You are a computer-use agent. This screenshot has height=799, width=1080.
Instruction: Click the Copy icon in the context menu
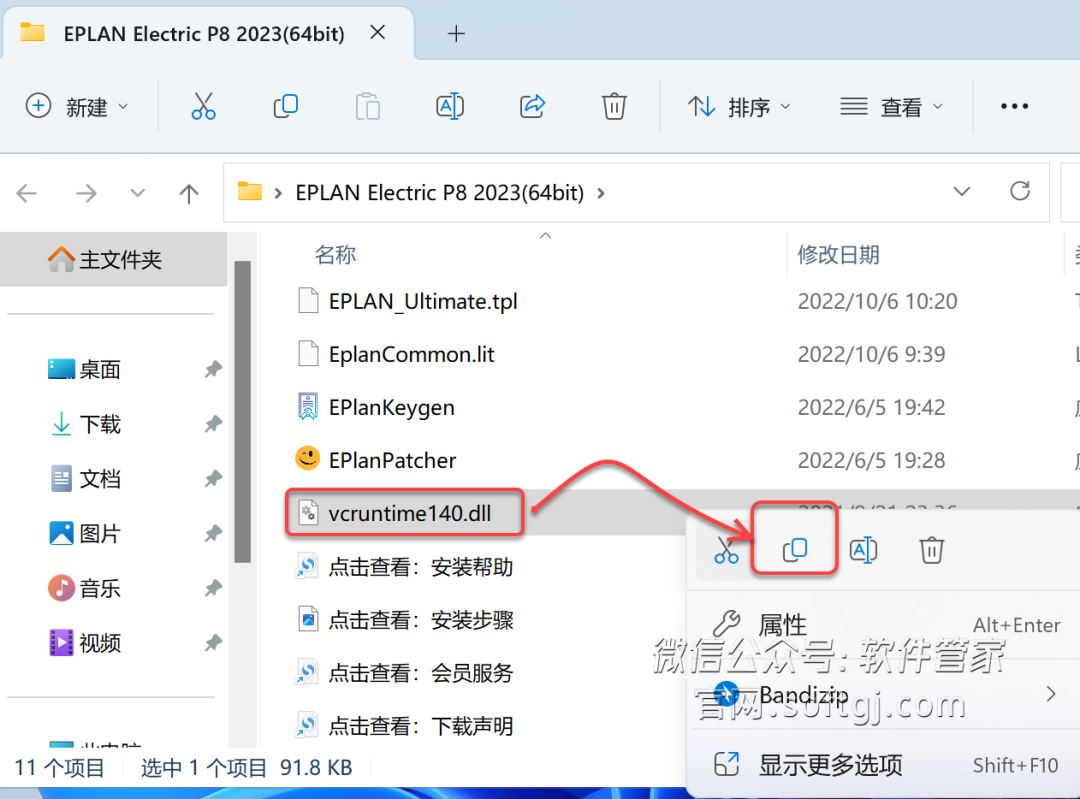(794, 549)
